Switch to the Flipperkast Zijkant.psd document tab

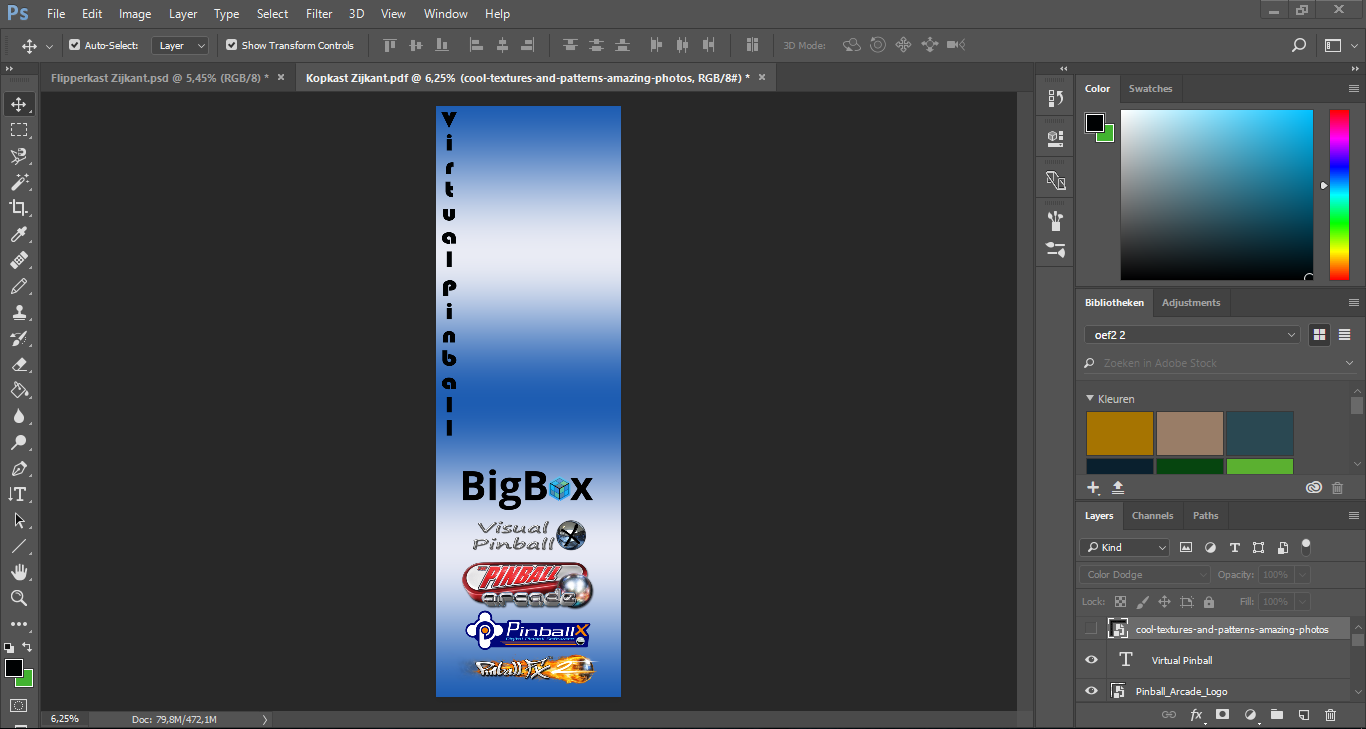tap(160, 77)
